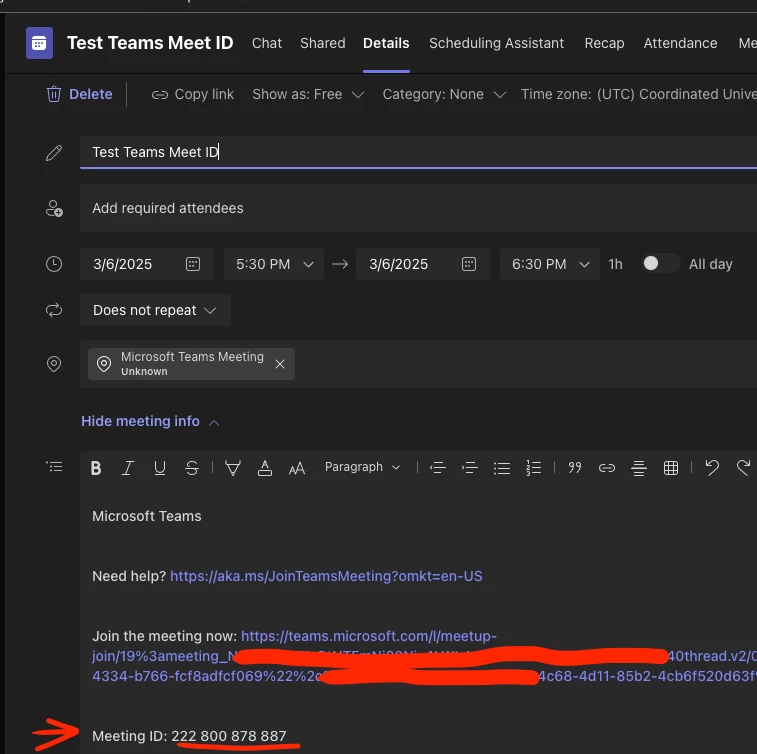The image size is (757, 754).
Task: Insert a bulleted list
Action: (x=502, y=468)
